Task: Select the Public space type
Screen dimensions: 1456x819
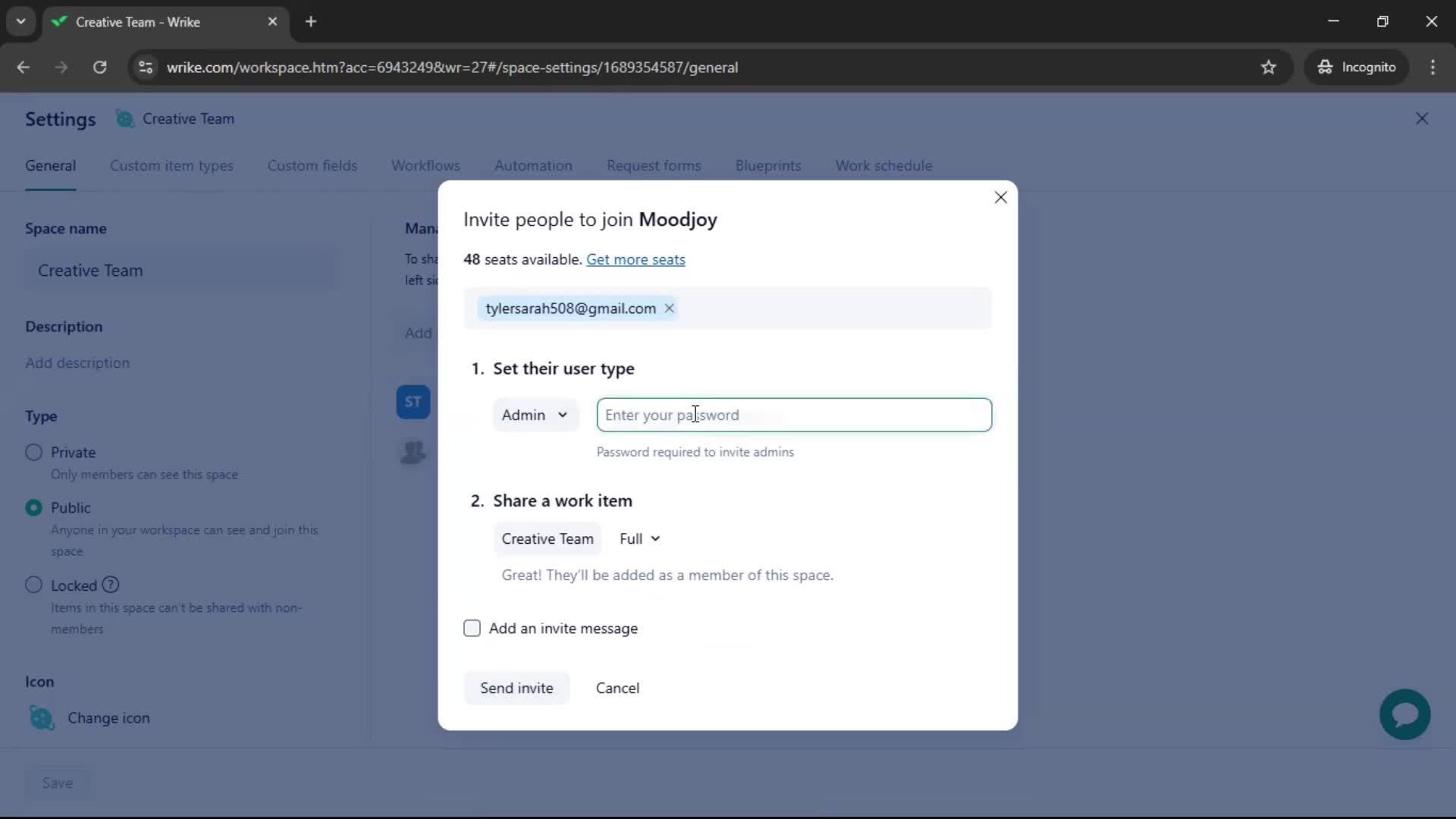Action: pyautogui.click(x=33, y=507)
